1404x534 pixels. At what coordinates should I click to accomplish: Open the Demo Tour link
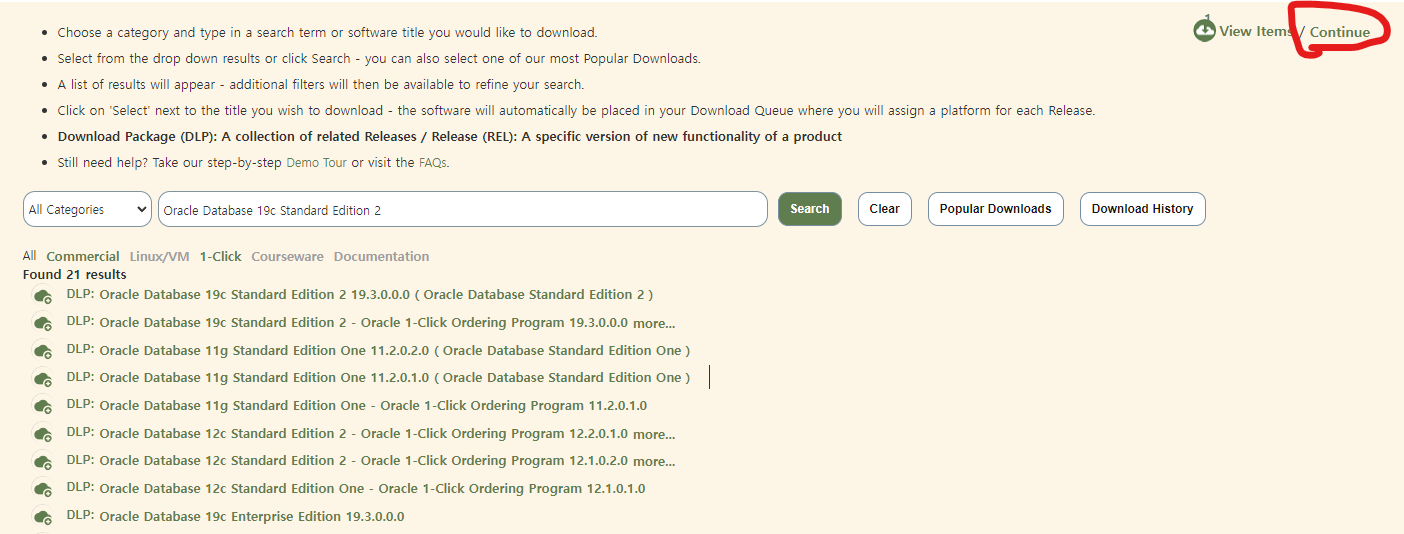click(316, 162)
